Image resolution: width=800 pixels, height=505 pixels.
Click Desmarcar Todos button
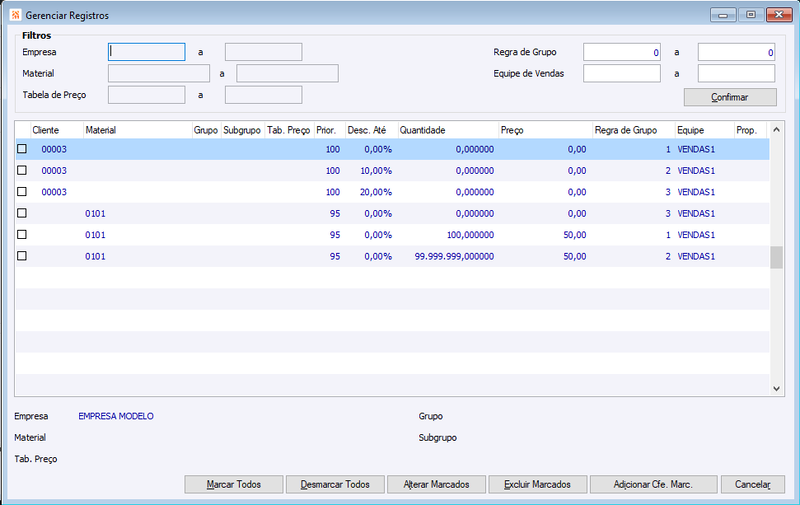pos(335,485)
